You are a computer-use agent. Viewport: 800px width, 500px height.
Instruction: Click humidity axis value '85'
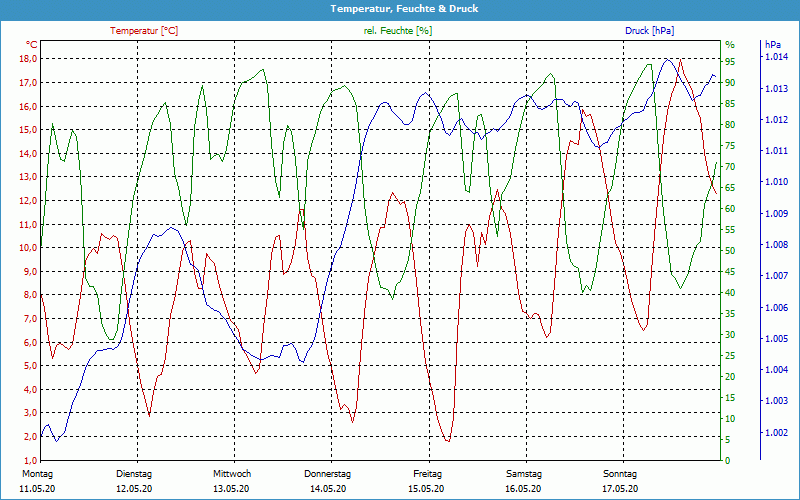[730, 104]
